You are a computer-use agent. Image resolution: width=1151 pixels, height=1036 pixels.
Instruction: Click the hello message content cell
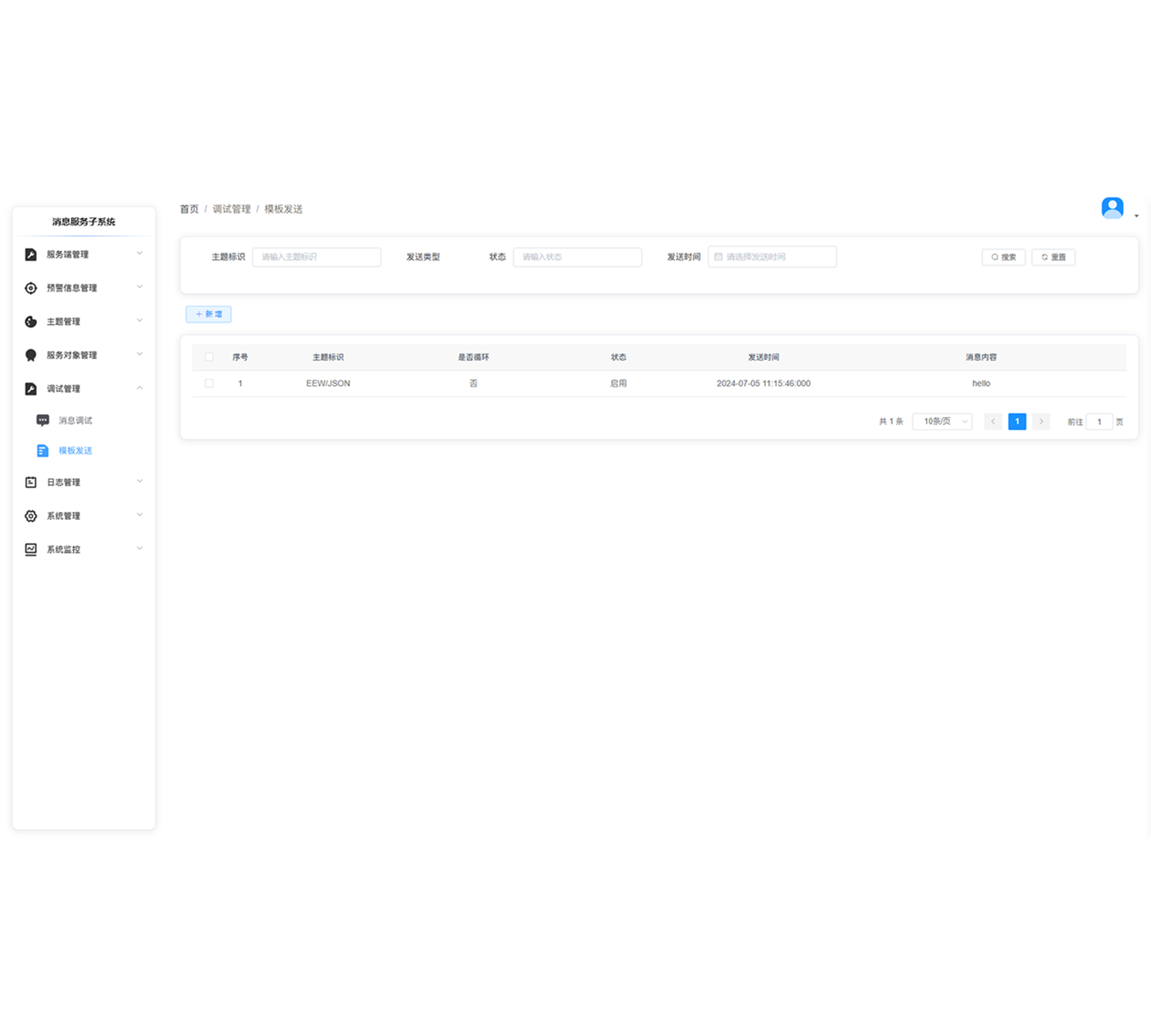[x=981, y=383]
